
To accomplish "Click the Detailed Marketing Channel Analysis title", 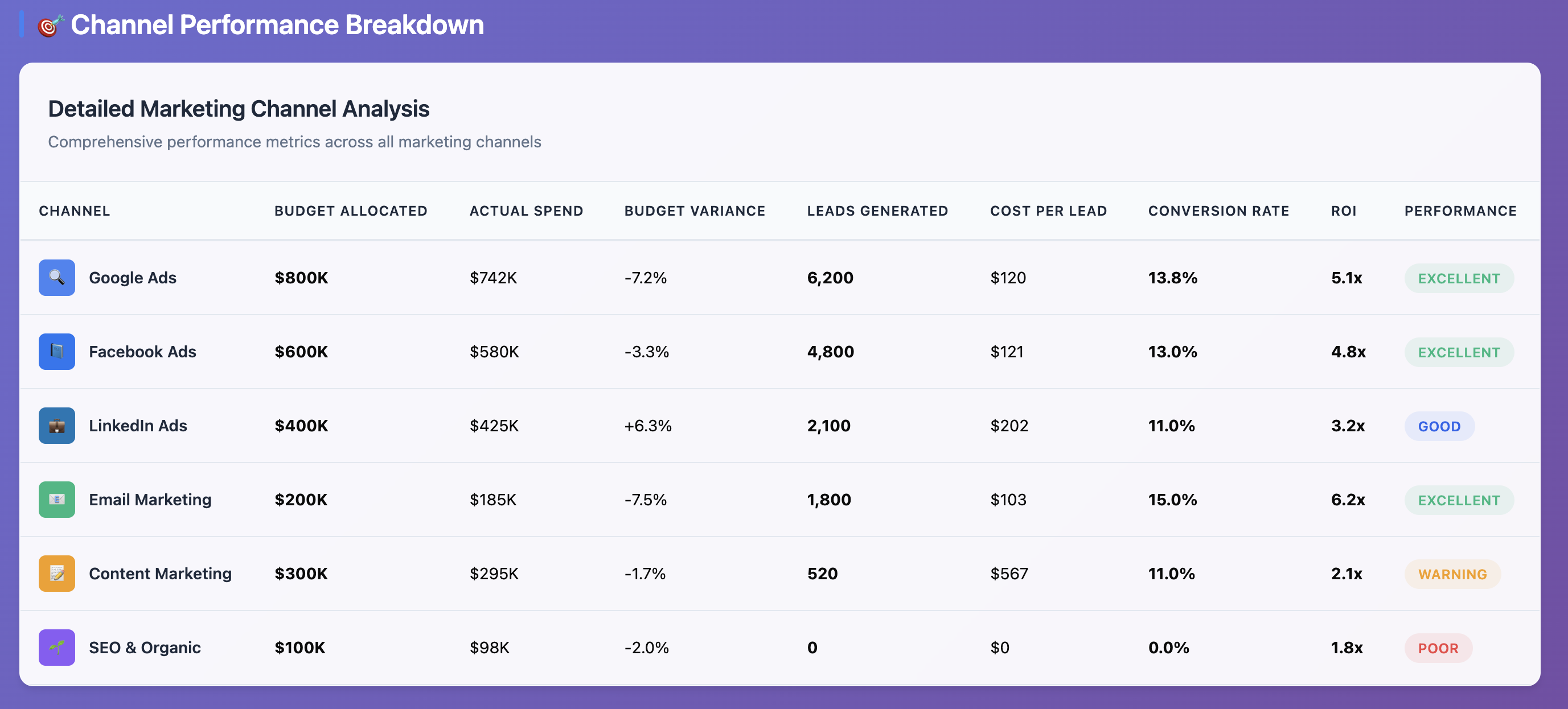I will (x=239, y=109).
